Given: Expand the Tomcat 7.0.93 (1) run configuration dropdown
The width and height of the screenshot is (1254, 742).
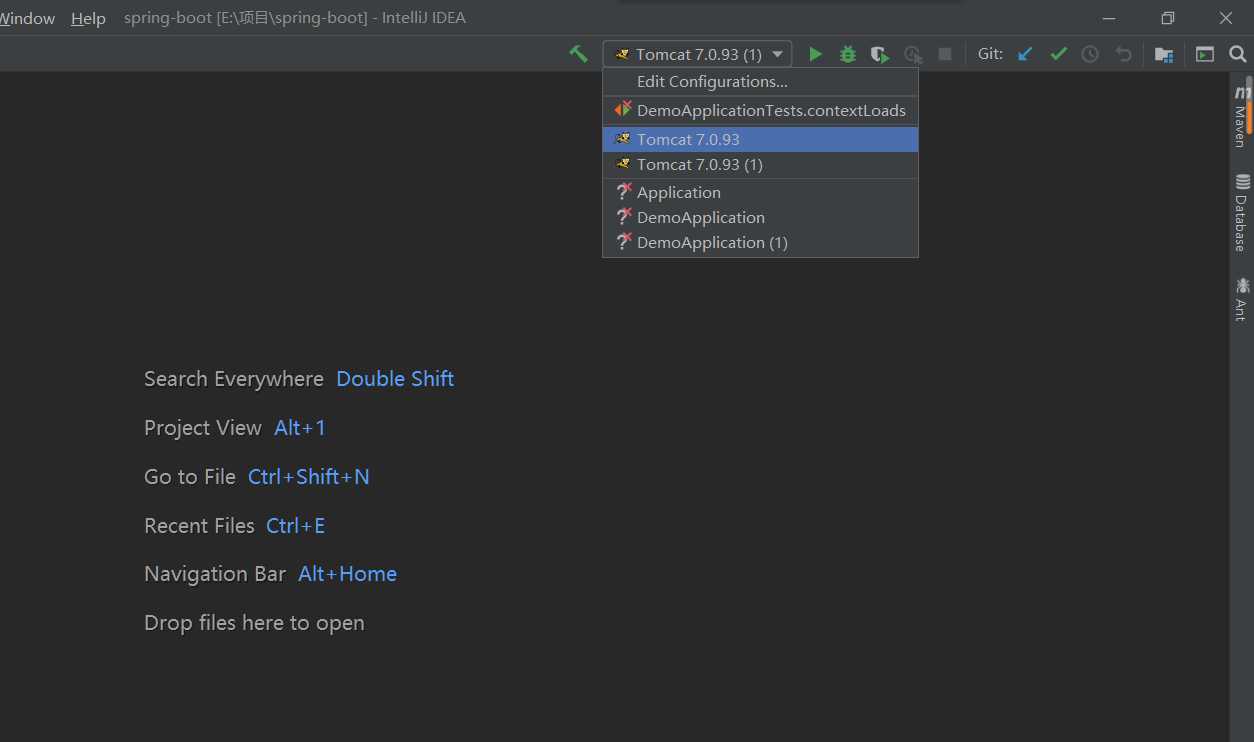Looking at the screenshot, I should tap(697, 54).
